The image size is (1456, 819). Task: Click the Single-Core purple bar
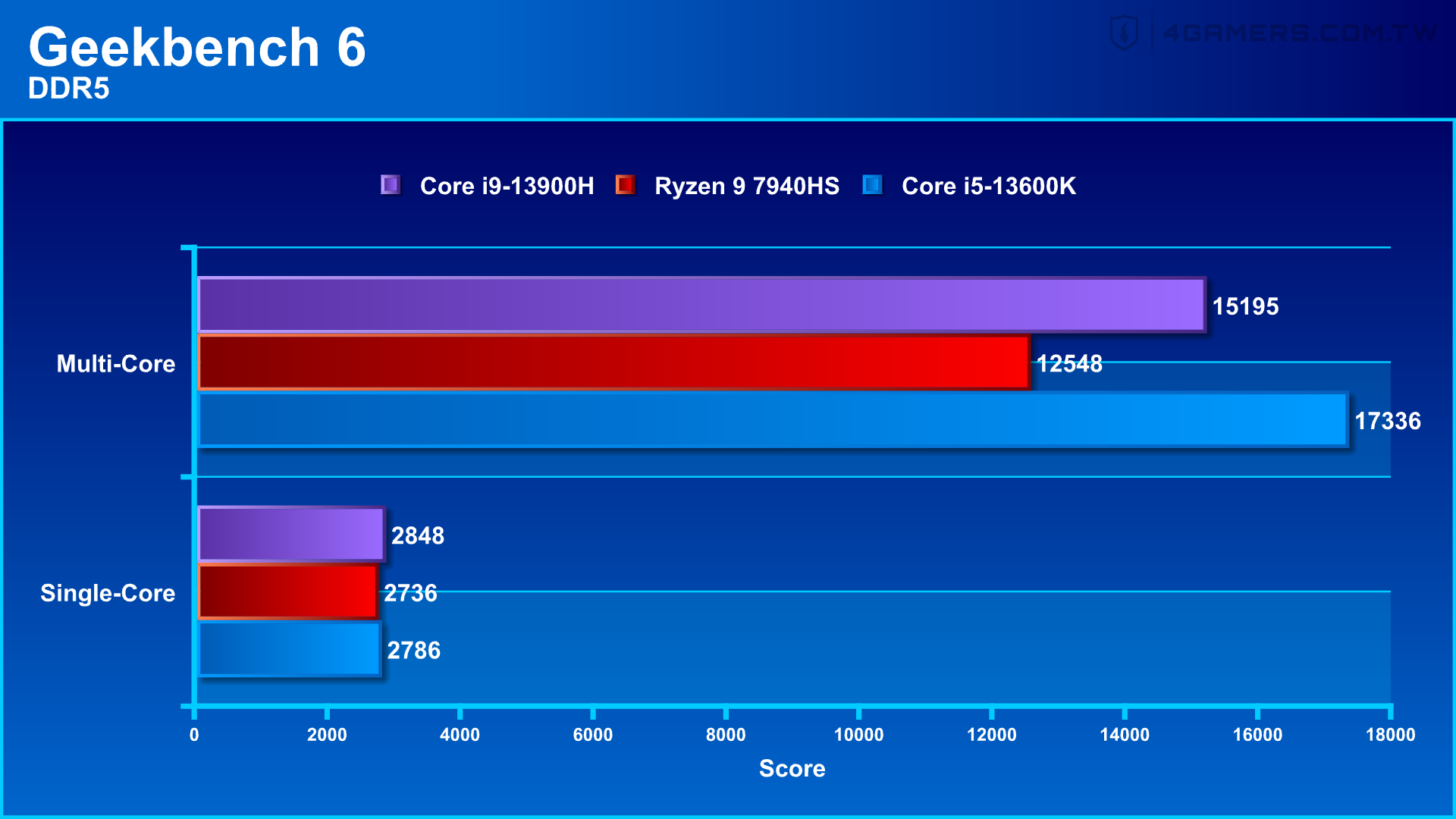click(291, 534)
